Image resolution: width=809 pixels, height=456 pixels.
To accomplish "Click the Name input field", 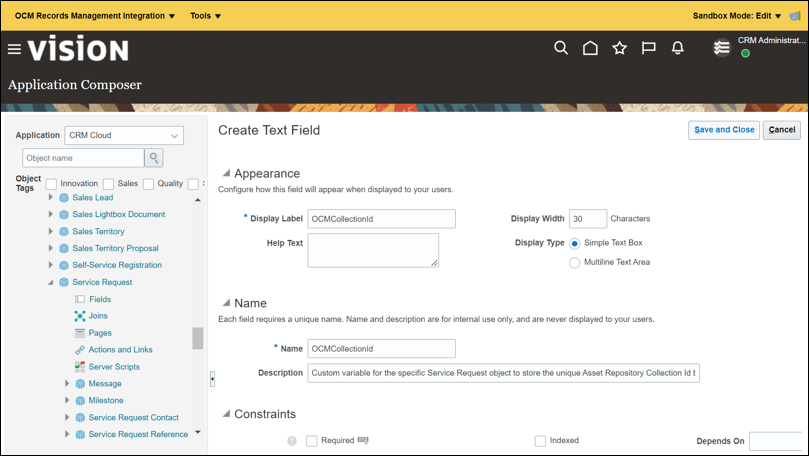I will pos(382,349).
